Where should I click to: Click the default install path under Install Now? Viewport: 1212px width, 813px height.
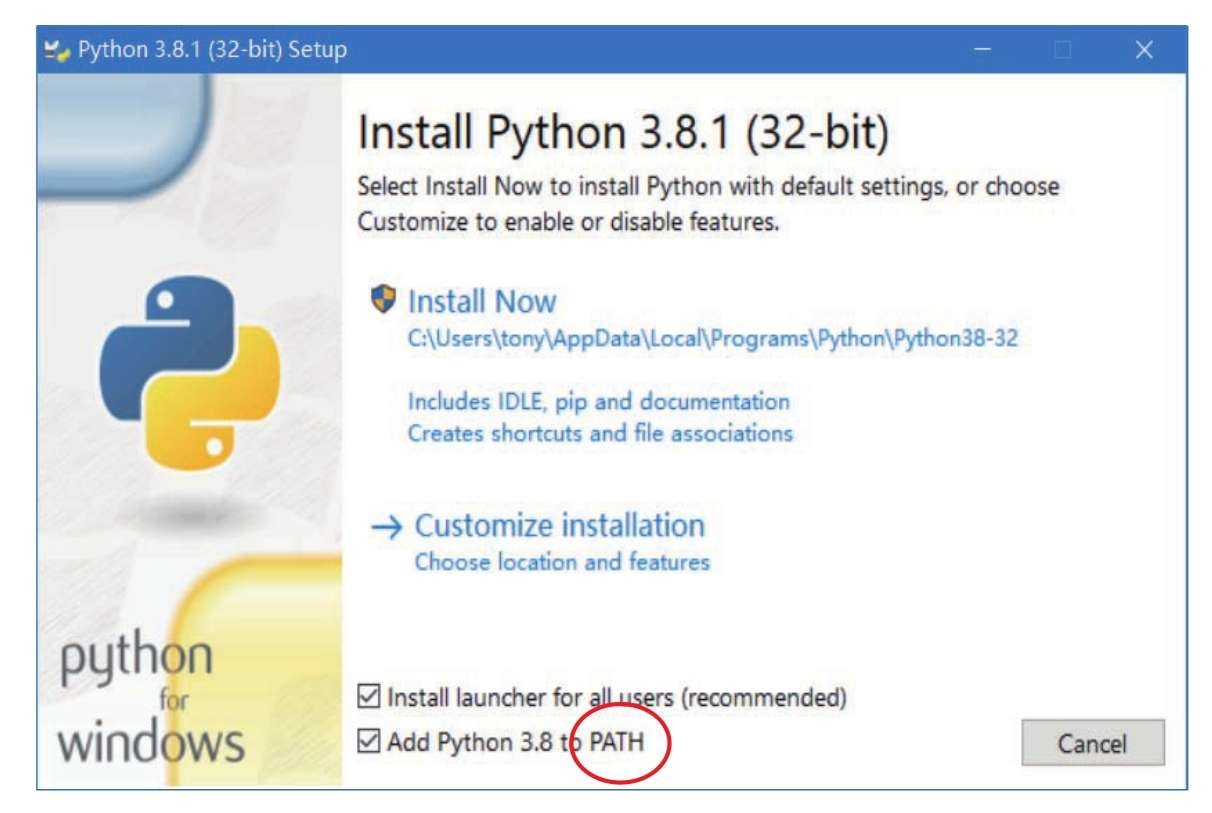click(x=713, y=339)
